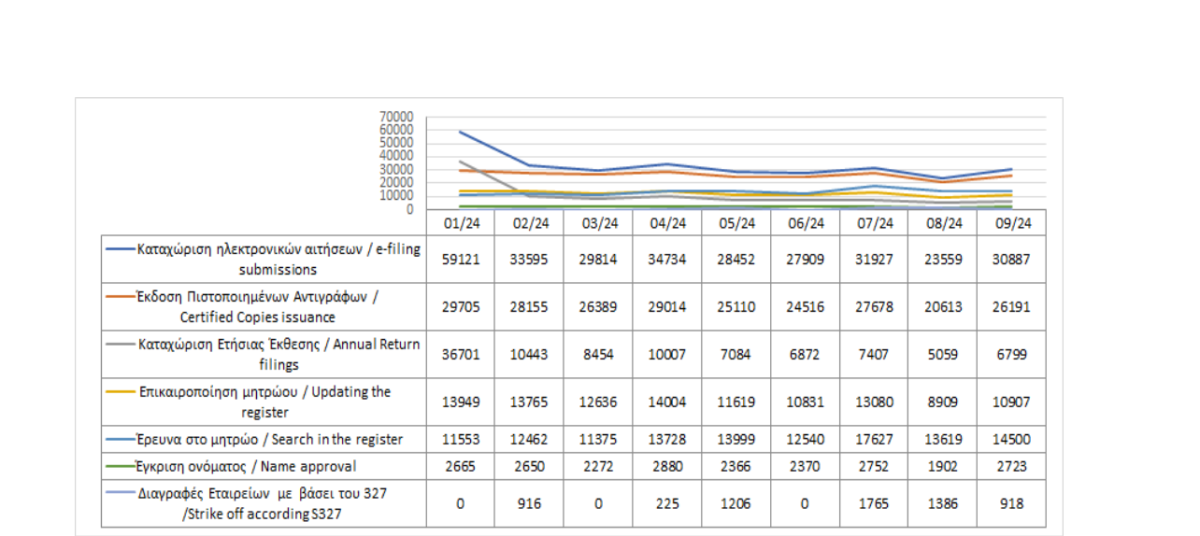
Task: Click the Updating the register legend label
Action: click(264, 402)
